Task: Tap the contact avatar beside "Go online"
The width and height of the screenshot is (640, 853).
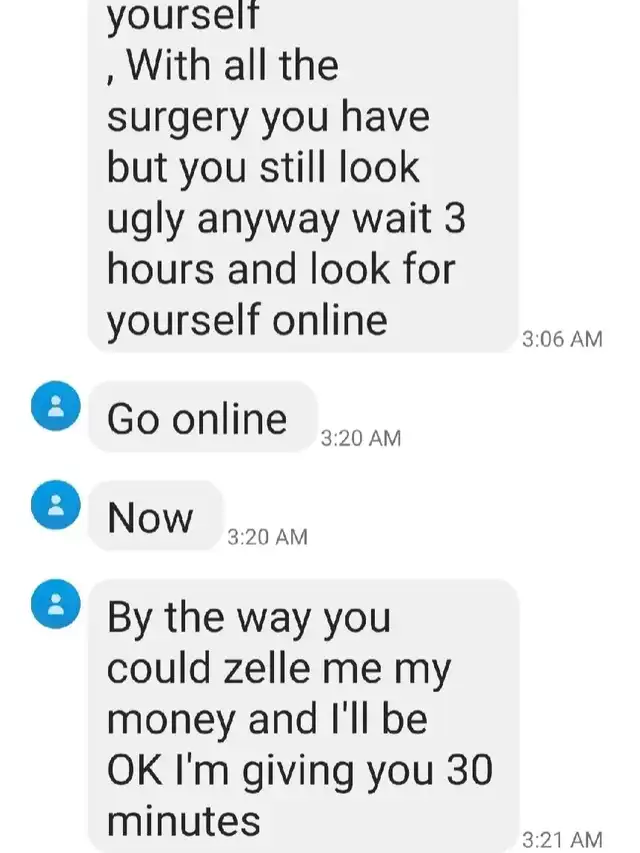Action: point(56,406)
